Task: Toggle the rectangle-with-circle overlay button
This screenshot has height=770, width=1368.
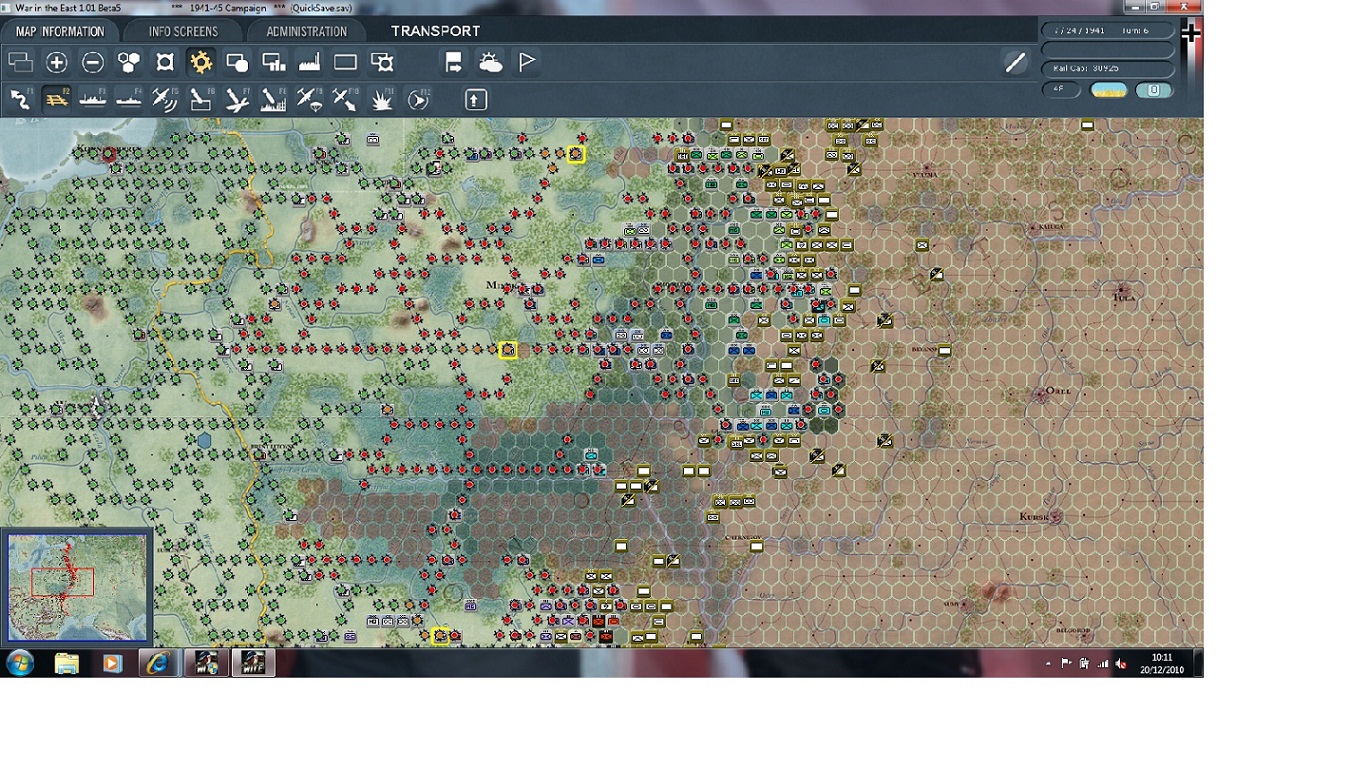Action: tap(237, 63)
